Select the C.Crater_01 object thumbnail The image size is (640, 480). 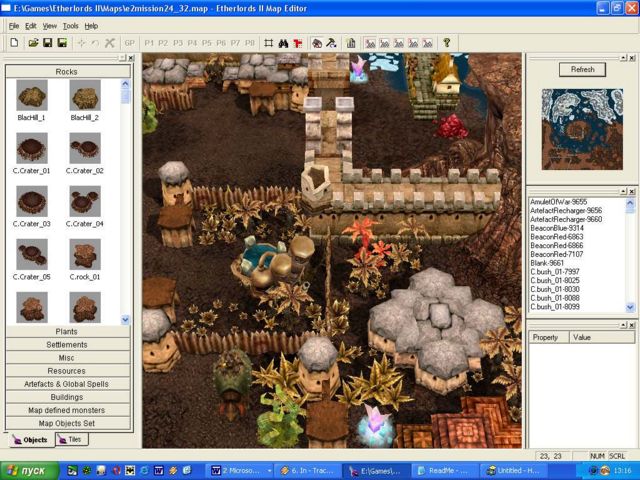(32, 148)
